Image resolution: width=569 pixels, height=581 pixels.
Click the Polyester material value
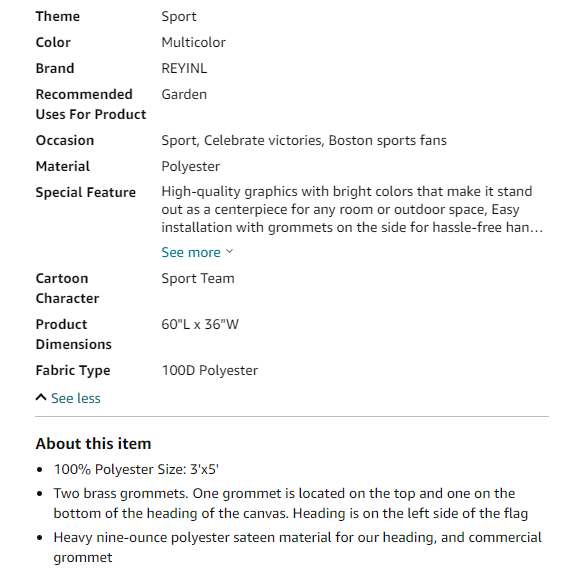point(190,167)
